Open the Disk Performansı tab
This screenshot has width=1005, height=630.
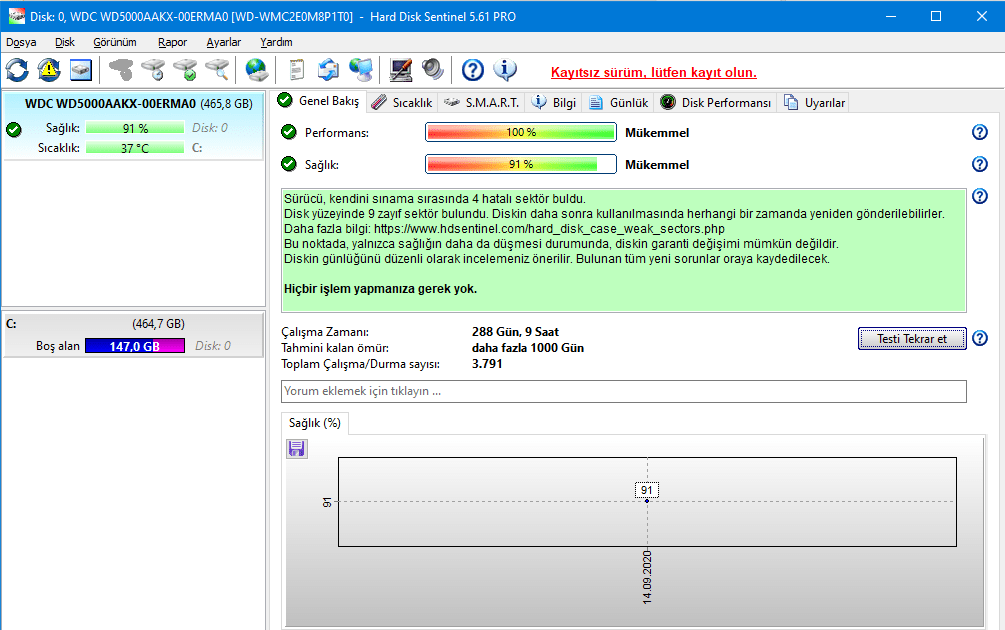click(717, 103)
